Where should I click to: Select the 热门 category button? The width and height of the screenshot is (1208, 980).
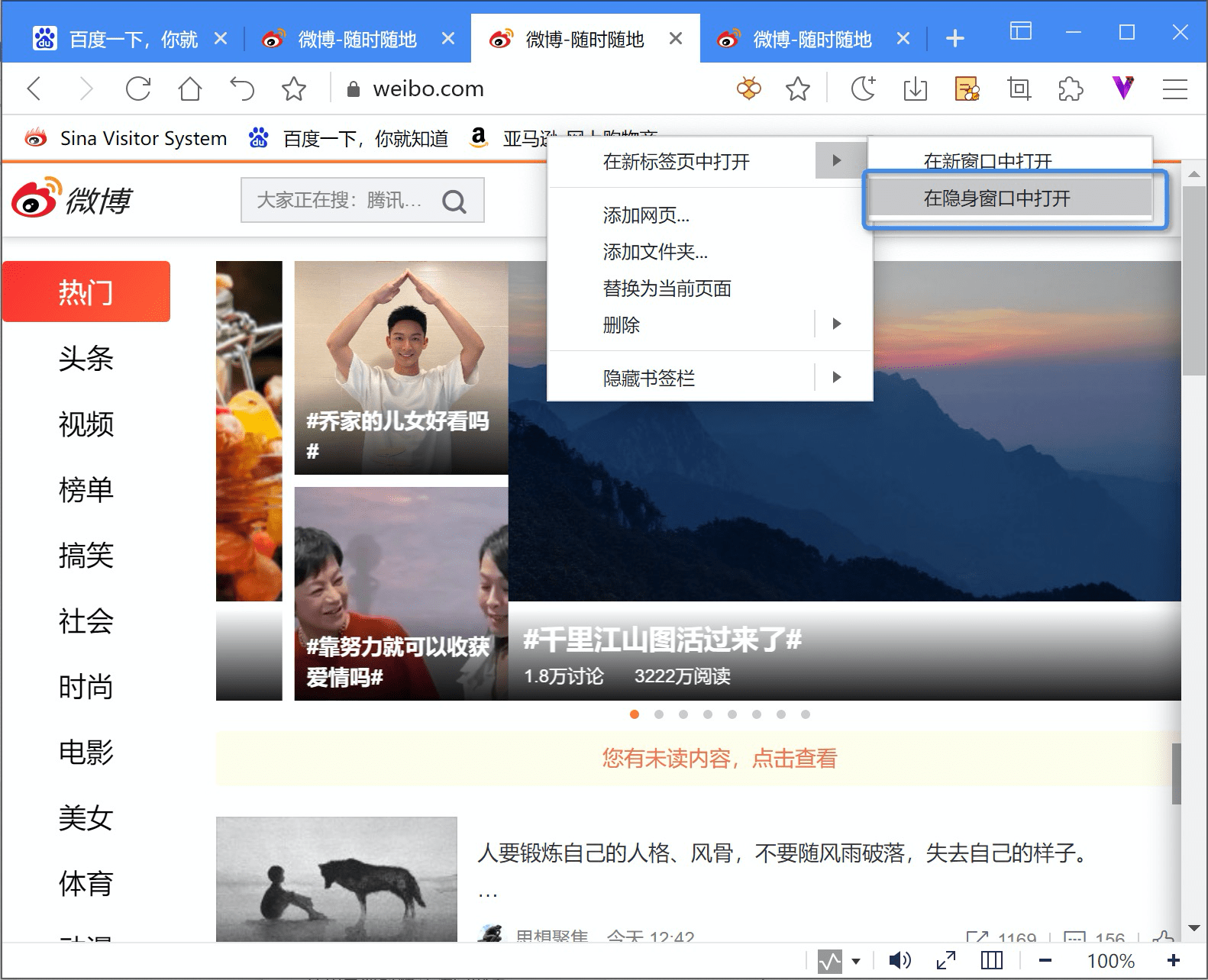click(x=86, y=292)
